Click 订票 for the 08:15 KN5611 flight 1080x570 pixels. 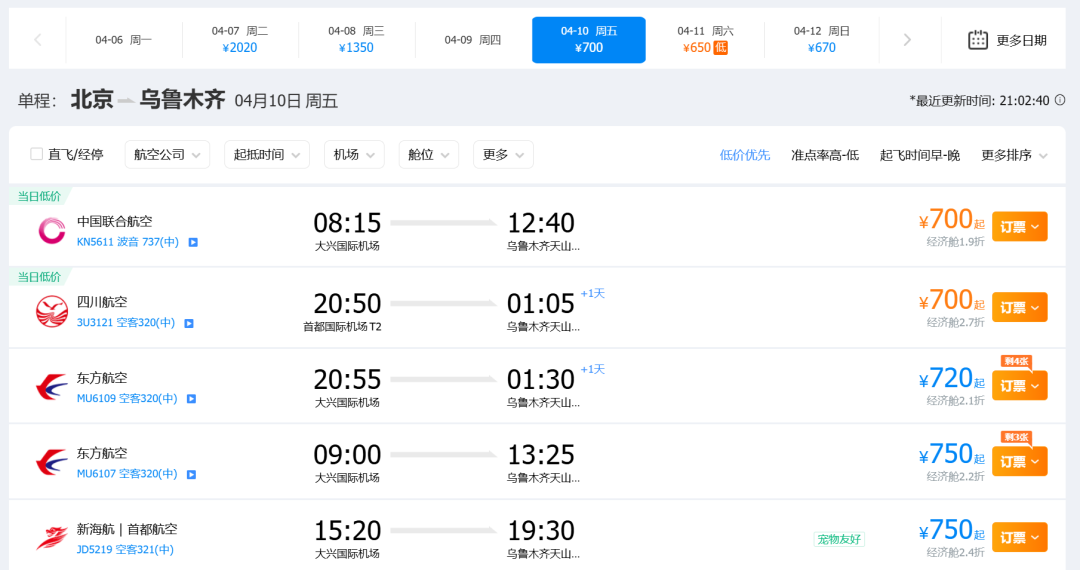point(1019,227)
